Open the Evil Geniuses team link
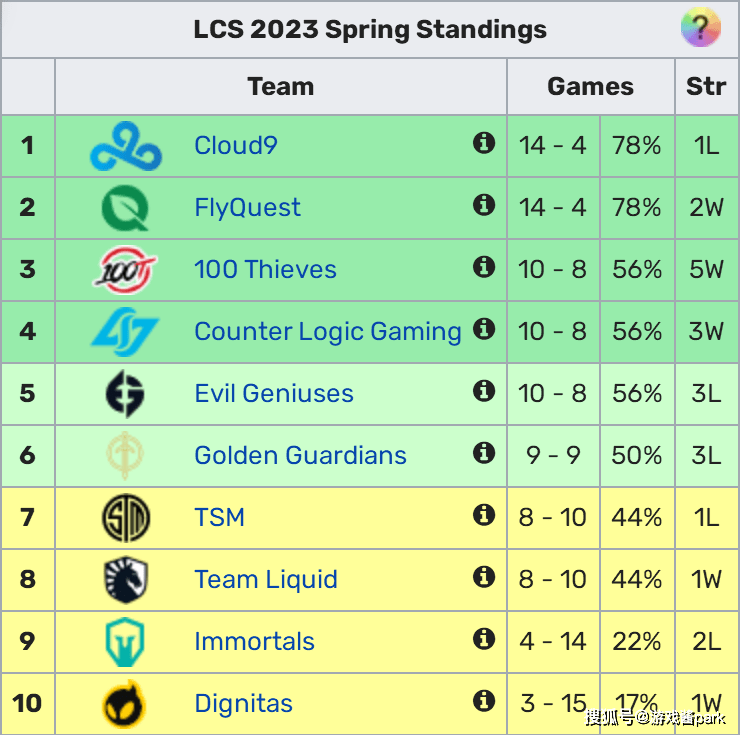The height and width of the screenshot is (735, 741). tap(274, 394)
